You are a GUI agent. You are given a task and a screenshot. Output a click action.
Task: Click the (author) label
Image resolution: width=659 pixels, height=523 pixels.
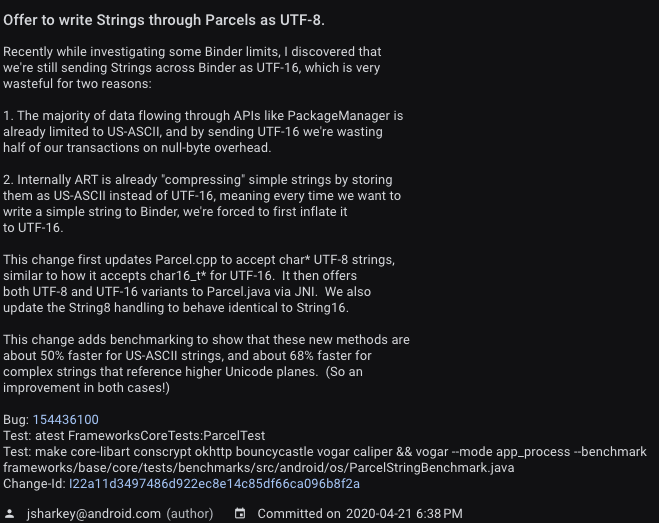tap(190, 514)
